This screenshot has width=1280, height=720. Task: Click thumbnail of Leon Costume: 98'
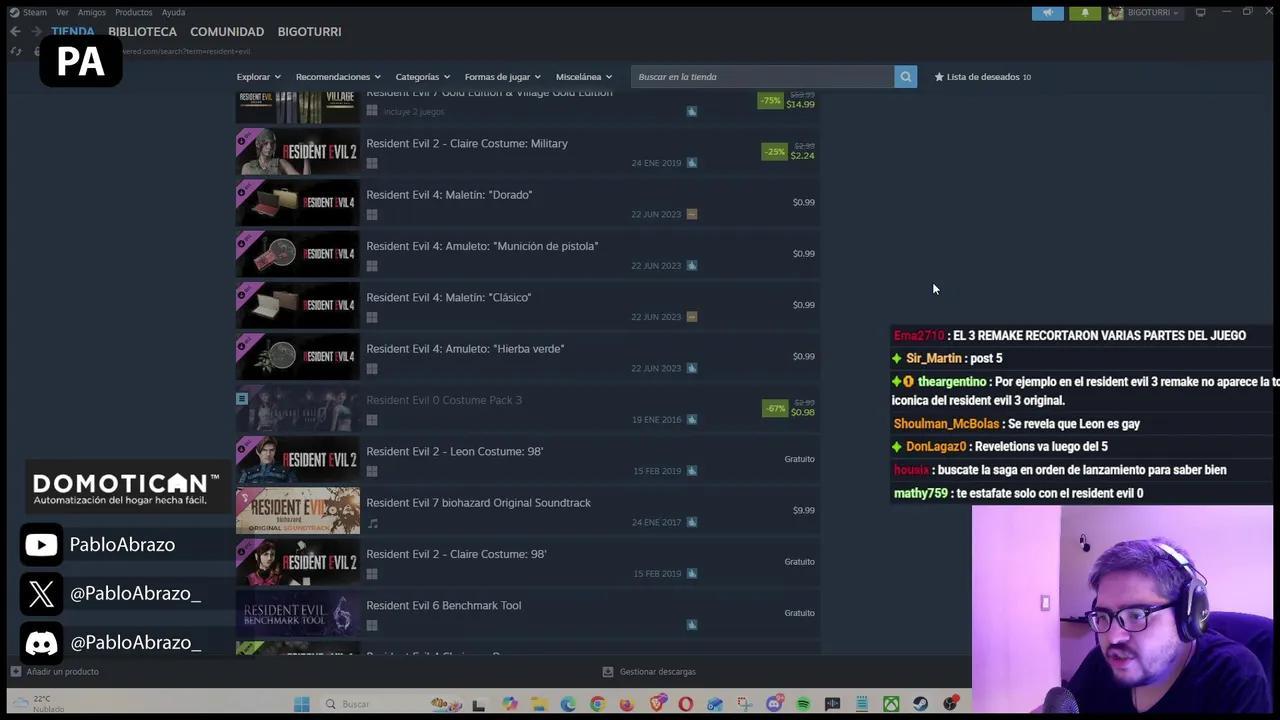coord(297,460)
